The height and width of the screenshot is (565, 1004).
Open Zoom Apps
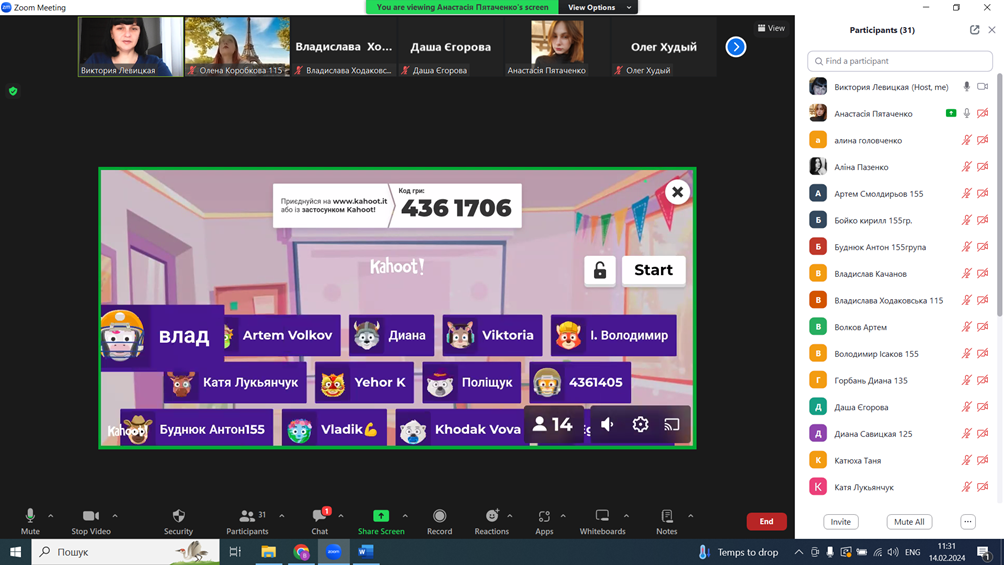click(x=544, y=521)
